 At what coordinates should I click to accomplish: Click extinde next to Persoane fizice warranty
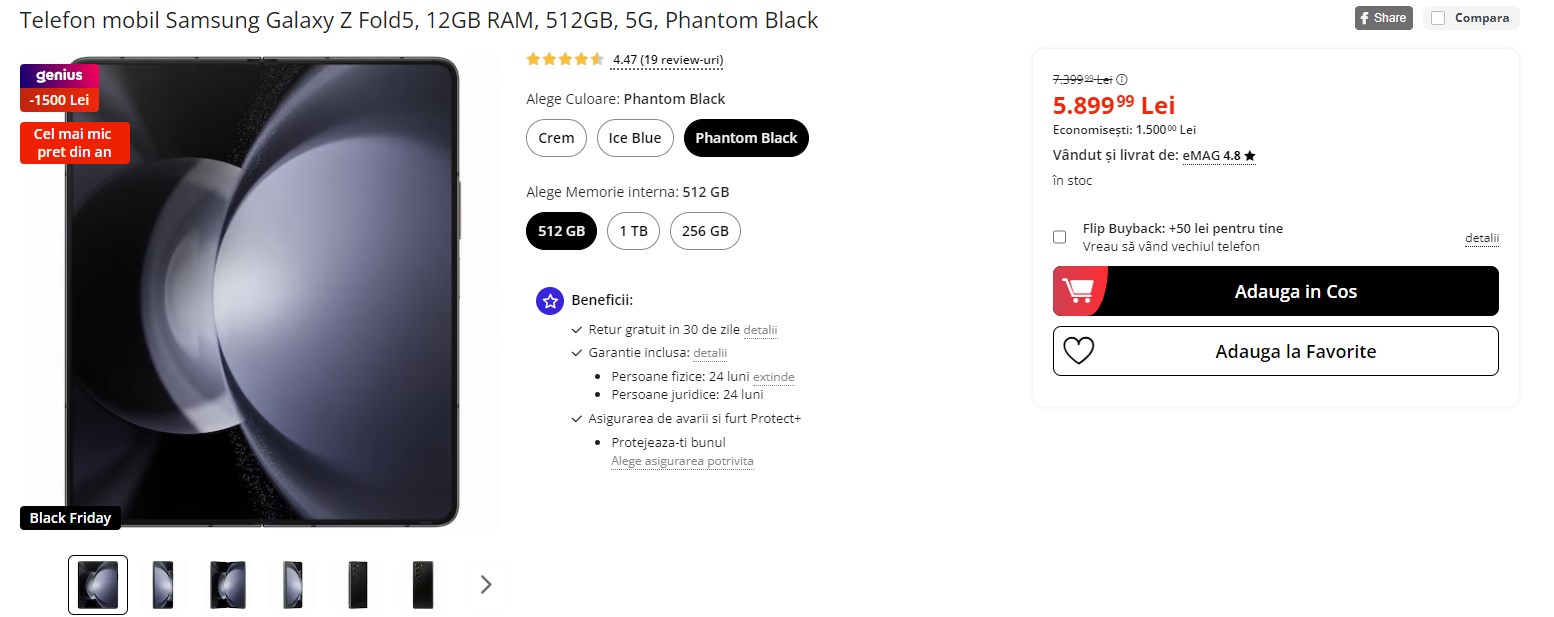[777, 377]
